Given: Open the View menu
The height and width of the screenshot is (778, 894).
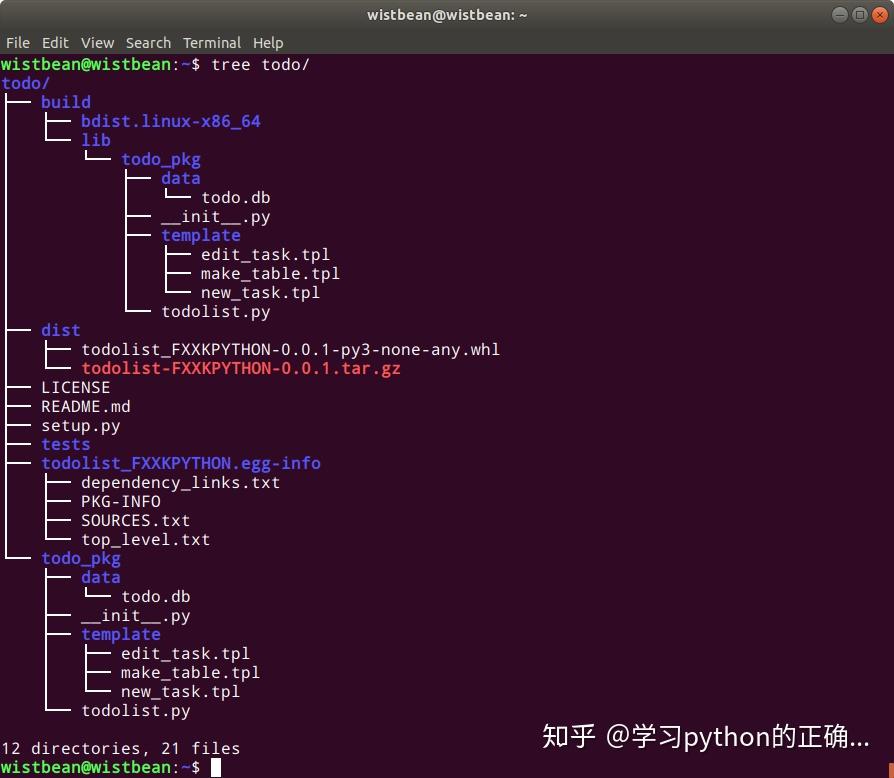Looking at the screenshot, I should coord(97,43).
